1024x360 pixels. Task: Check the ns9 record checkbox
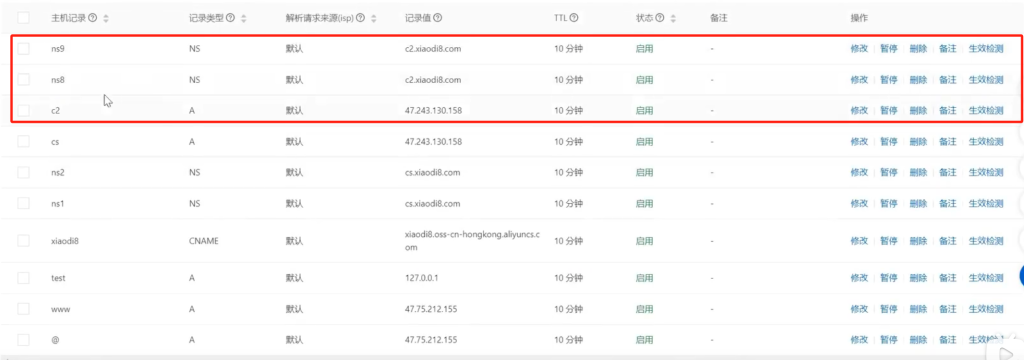(x=24, y=48)
